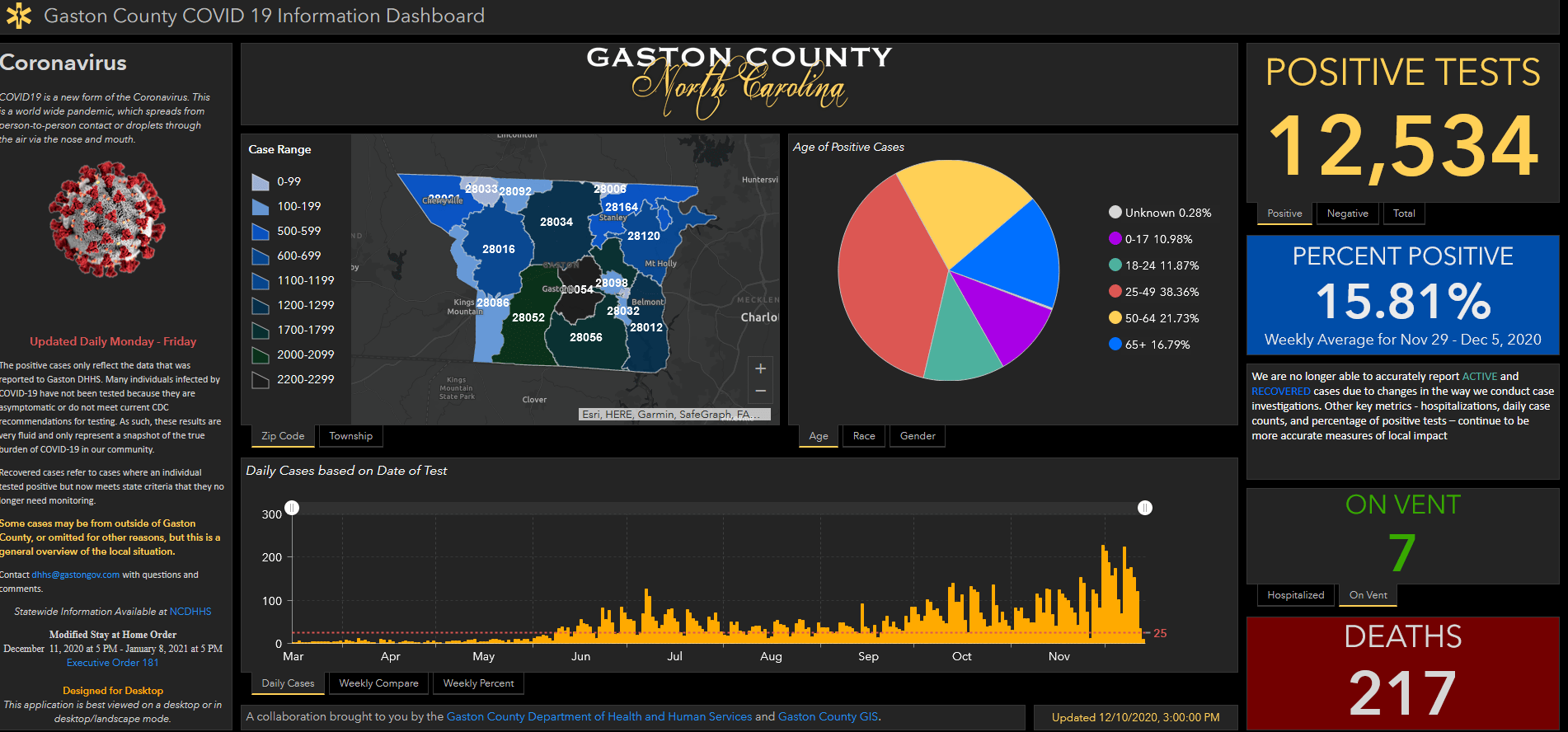Select the Unknown 0.28% legend marker

click(1115, 213)
